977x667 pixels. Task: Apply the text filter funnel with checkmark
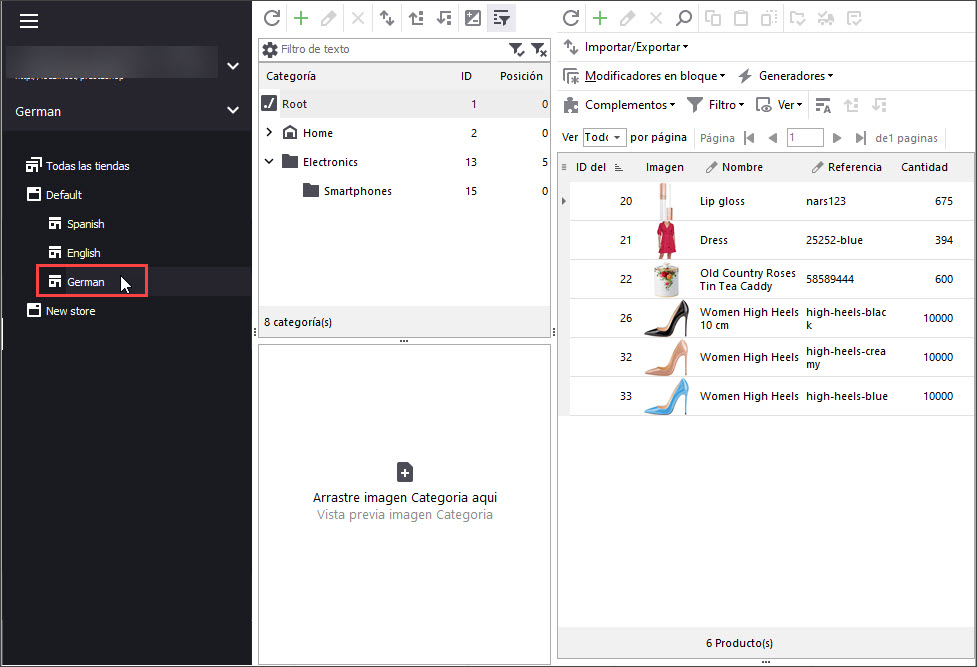[517, 49]
